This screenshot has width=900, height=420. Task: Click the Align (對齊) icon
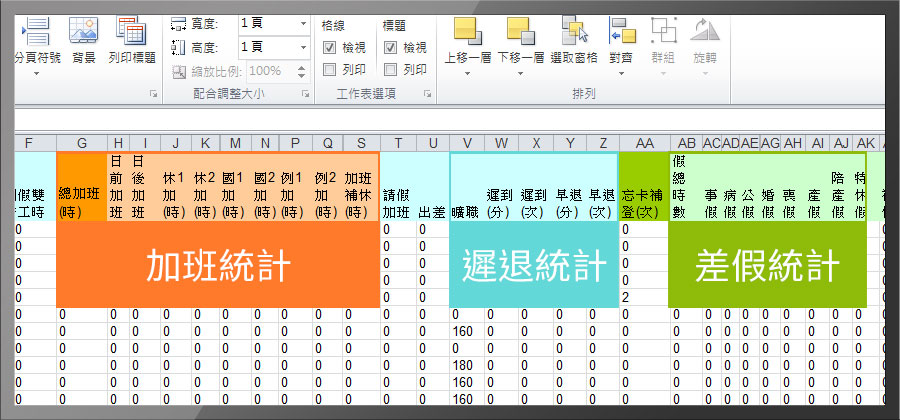pyautogui.click(x=621, y=34)
